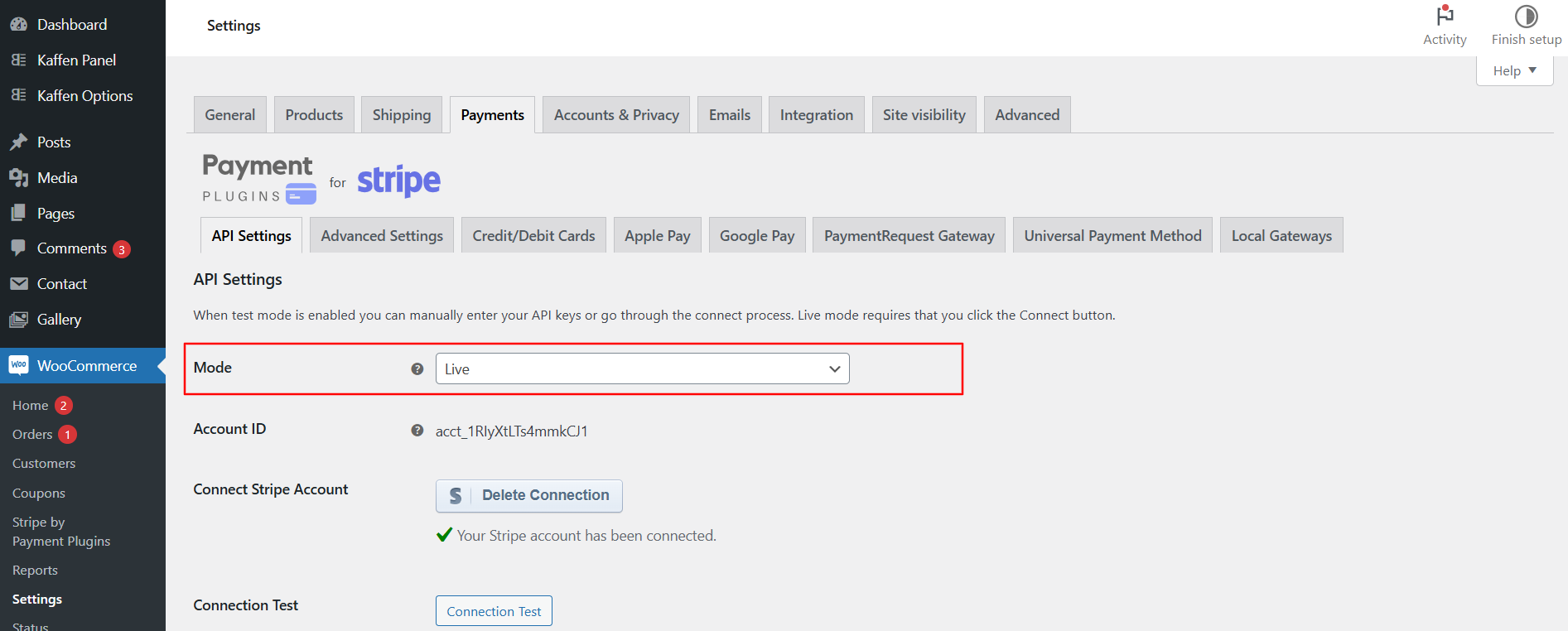1568x631 pixels.
Task: Click the account ID acct_1RlyXtLTs4mmkCJ1
Action: click(x=512, y=431)
